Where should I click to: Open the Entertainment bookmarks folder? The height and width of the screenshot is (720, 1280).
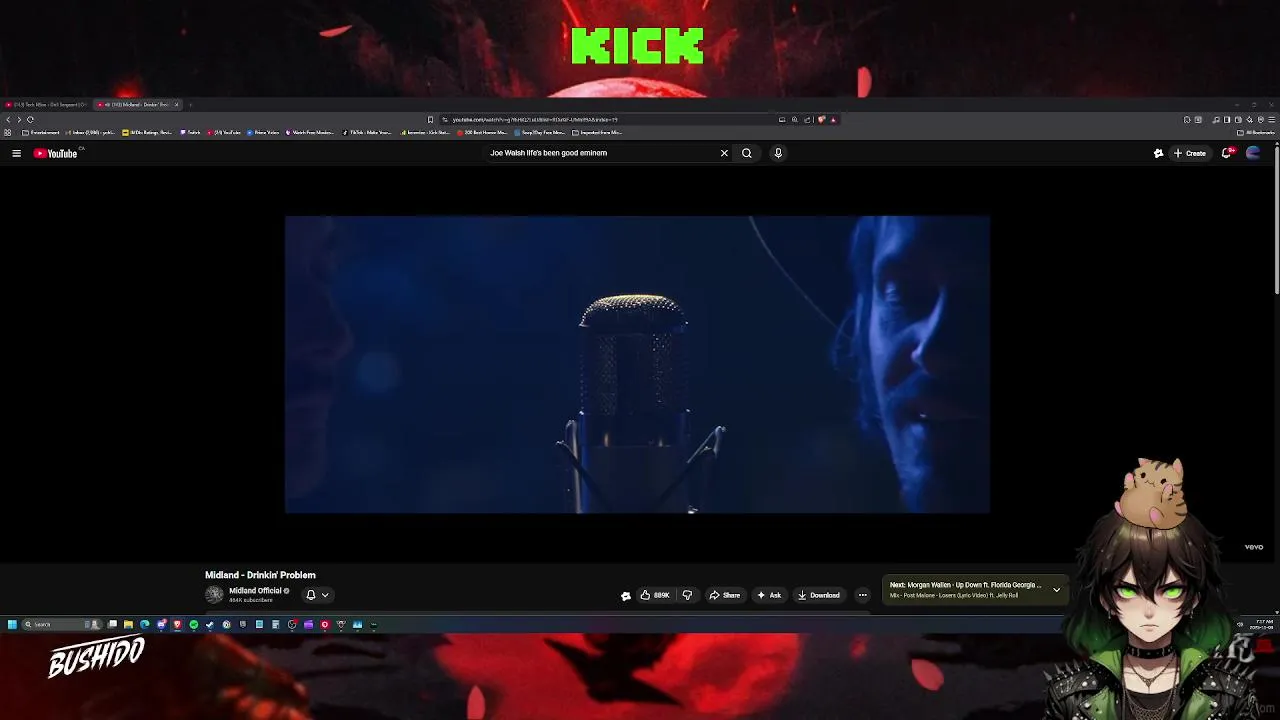click(40, 132)
